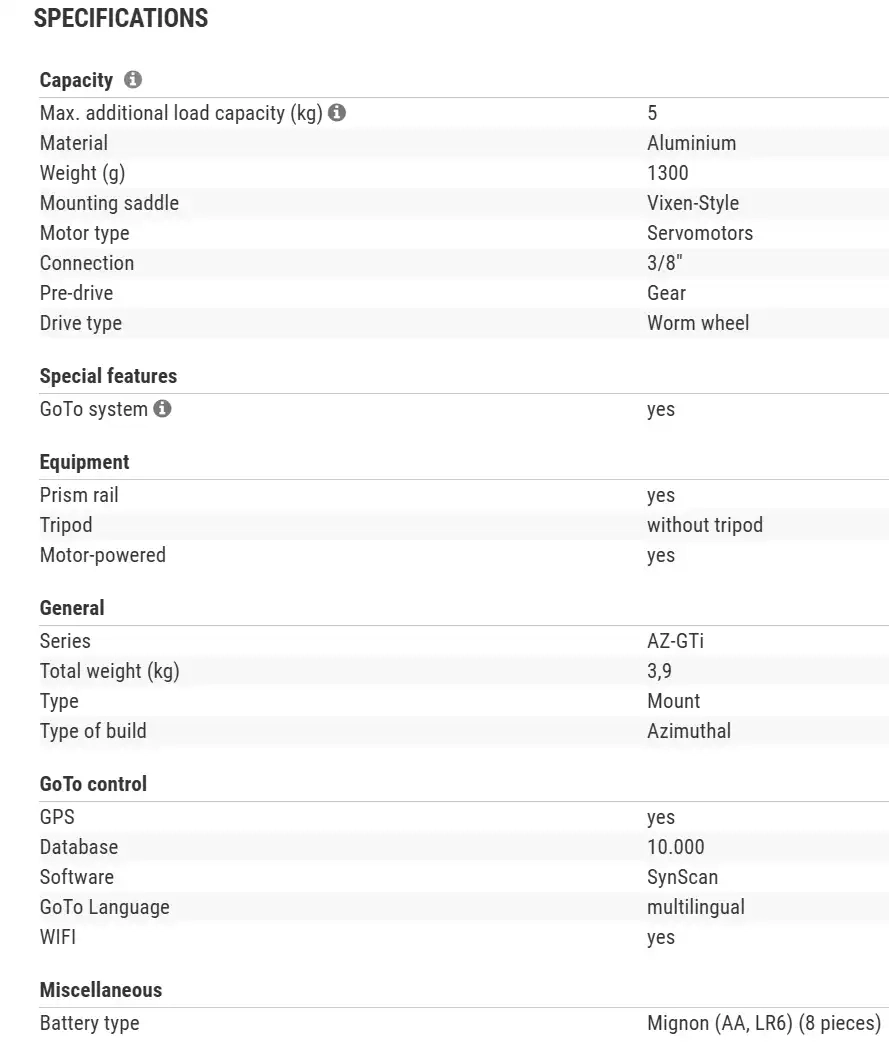The height and width of the screenshot is (1060, 889).
Task: Select the Servomotors motor type value
Action: (700, 233)
